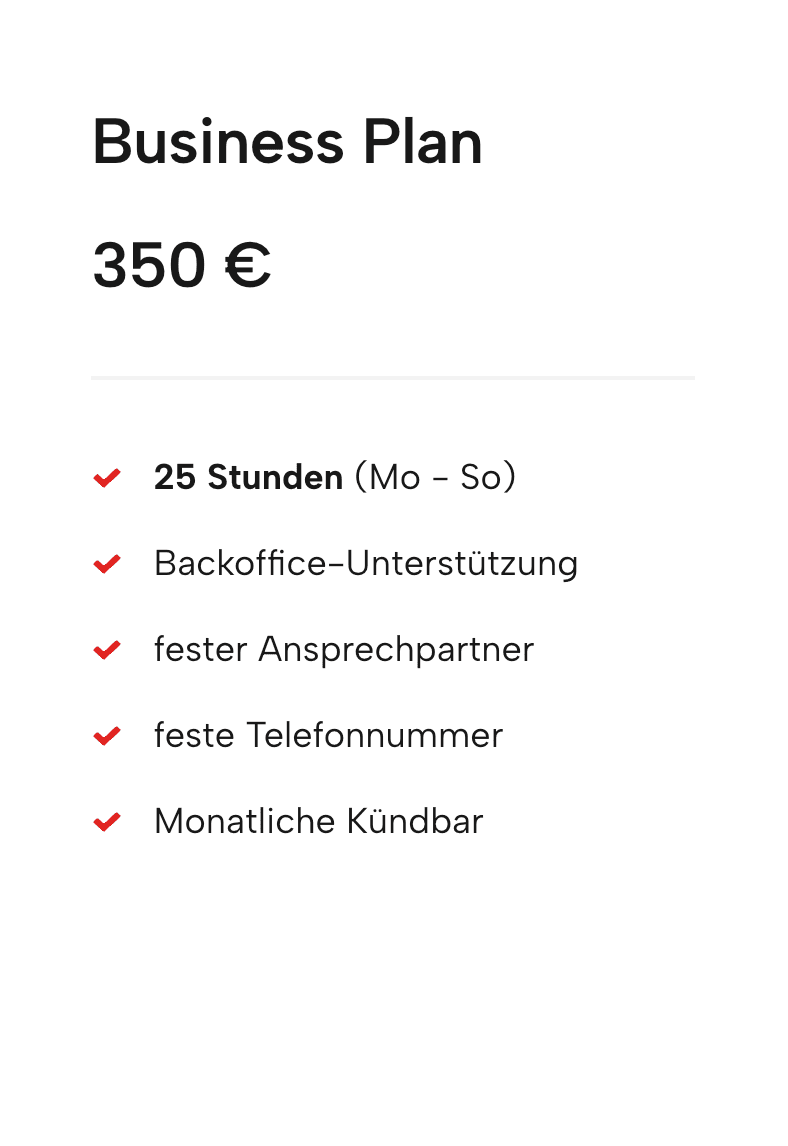788x1146 pixels.
Task: Click the word "Plan" in the heading
Action: pyautogui.click(x=422, y=142)
